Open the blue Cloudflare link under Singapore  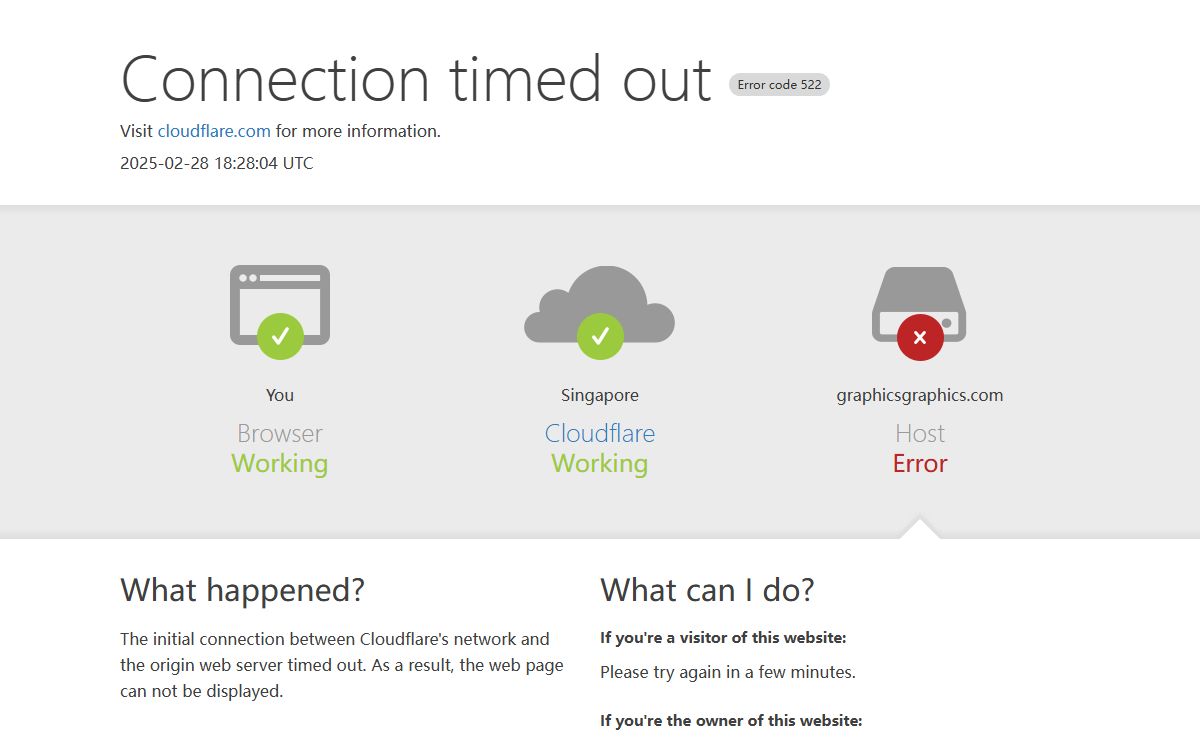click(600, 433)
